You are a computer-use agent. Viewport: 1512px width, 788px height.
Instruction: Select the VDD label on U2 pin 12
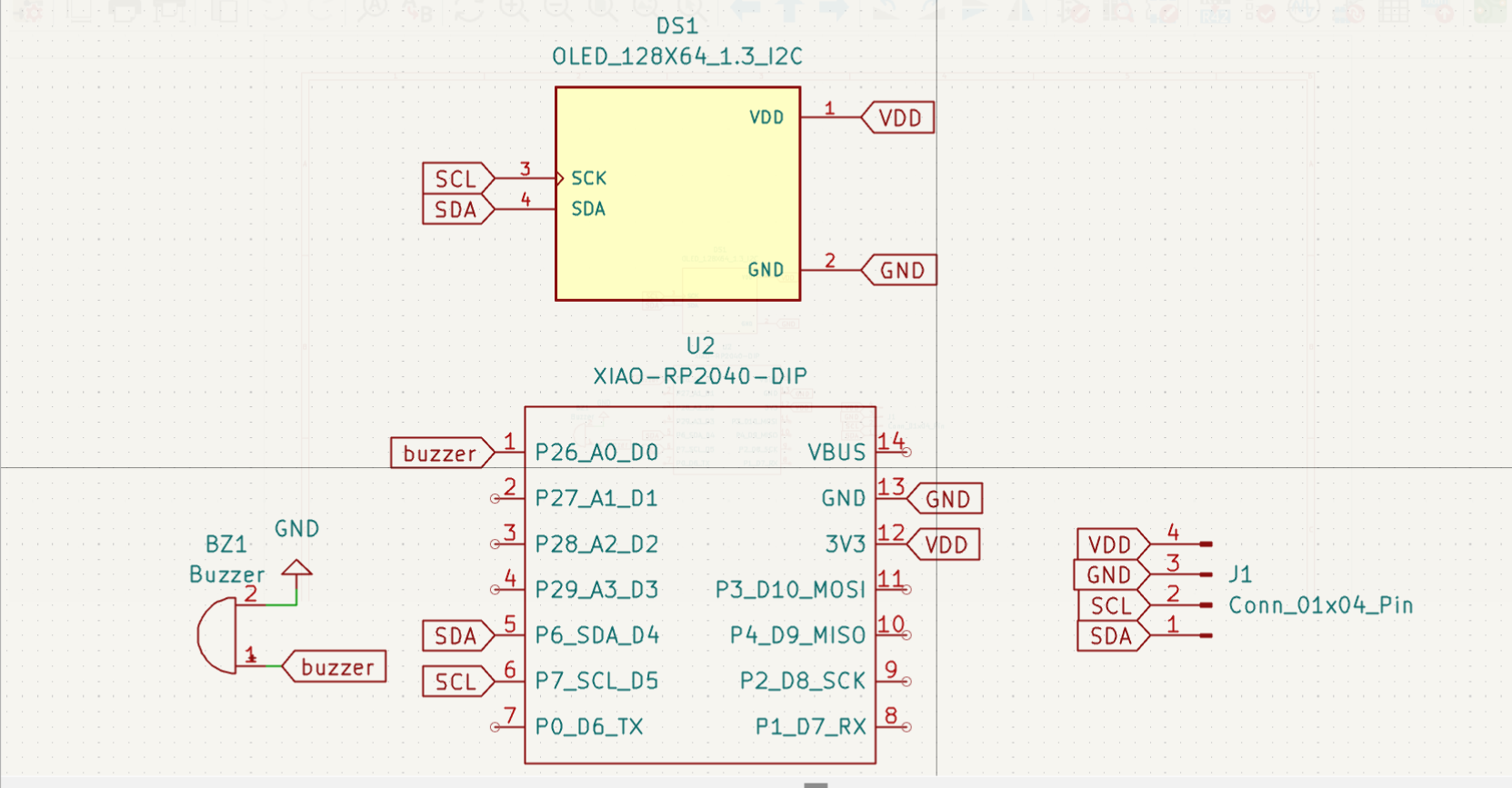pyautogui.click(x=944, y=544)
